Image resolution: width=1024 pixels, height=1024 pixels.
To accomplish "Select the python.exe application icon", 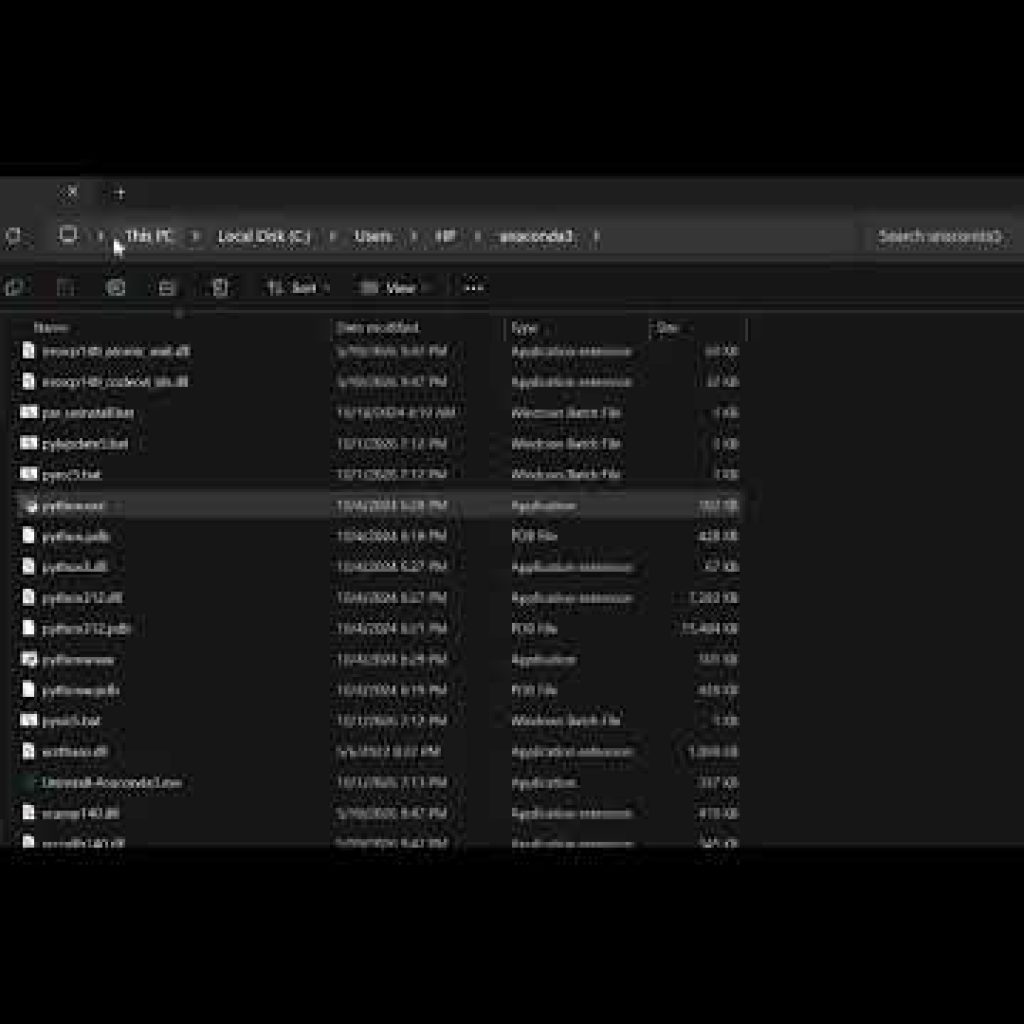I will tap(29, 505).
